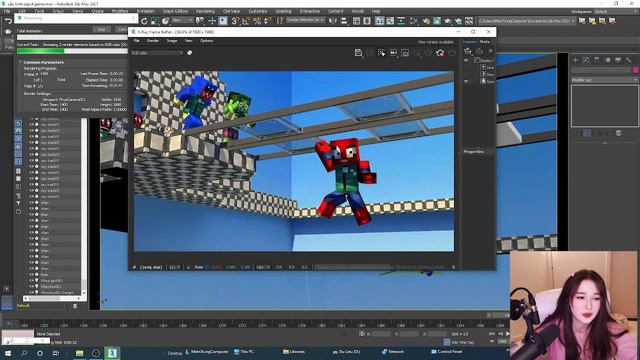This screenshot has width=640, height=360.
Task: Open the Create tab plus icon in the command panel
Action: [575, 60]
